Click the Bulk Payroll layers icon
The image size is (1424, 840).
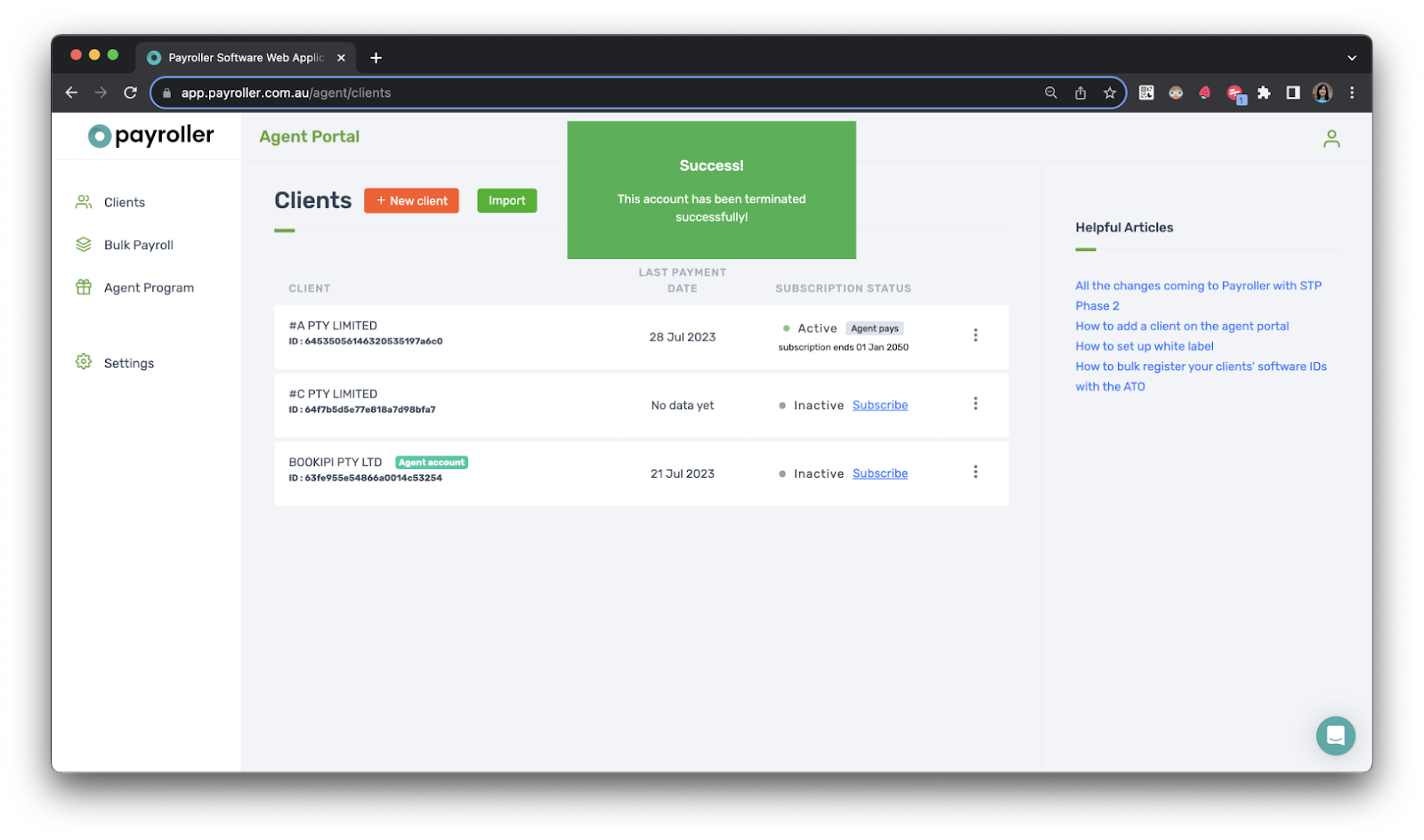point(84,245)
